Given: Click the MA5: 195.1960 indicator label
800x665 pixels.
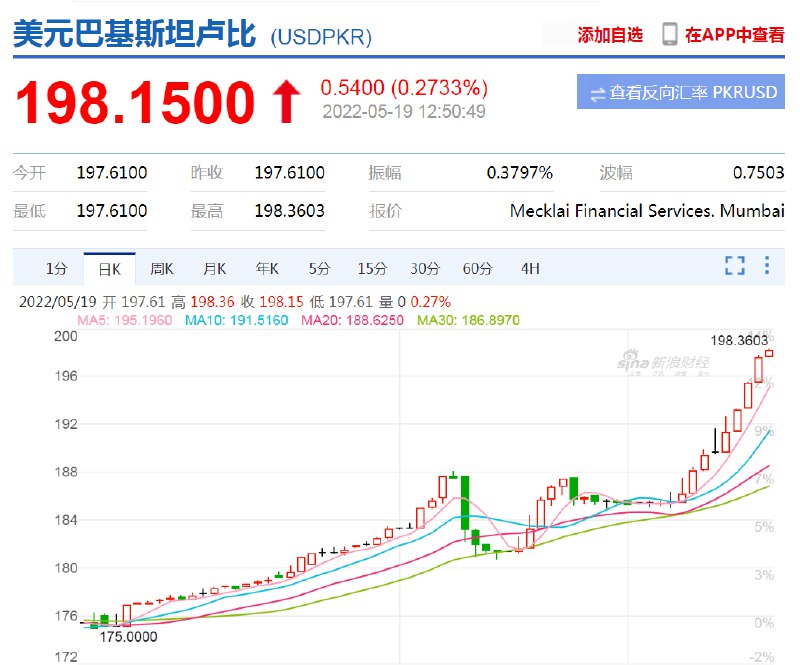Looking at the screenshot, I should pyautogui.click(x=124, y=321).
